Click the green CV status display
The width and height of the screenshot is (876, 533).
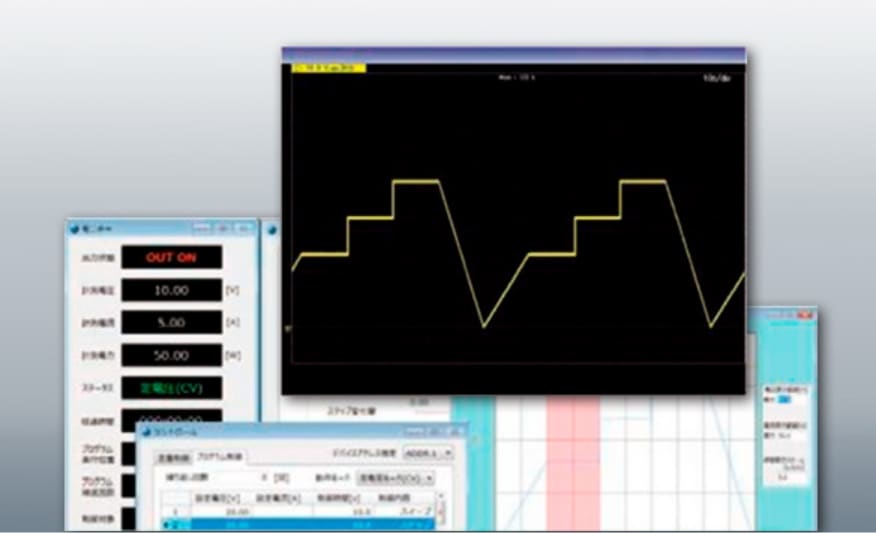coord(172,388)
